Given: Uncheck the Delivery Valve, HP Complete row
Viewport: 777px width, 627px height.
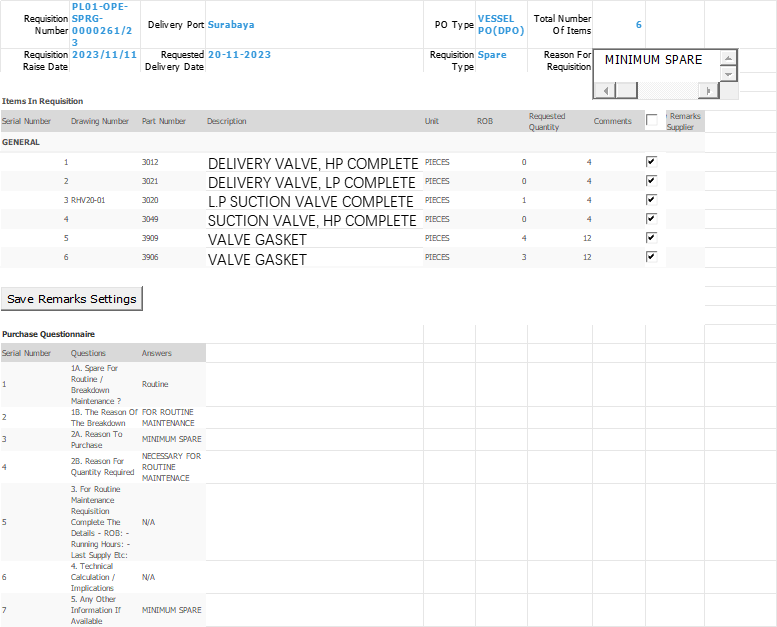Looking at the screenshot, I should click(x=651, y=161).
